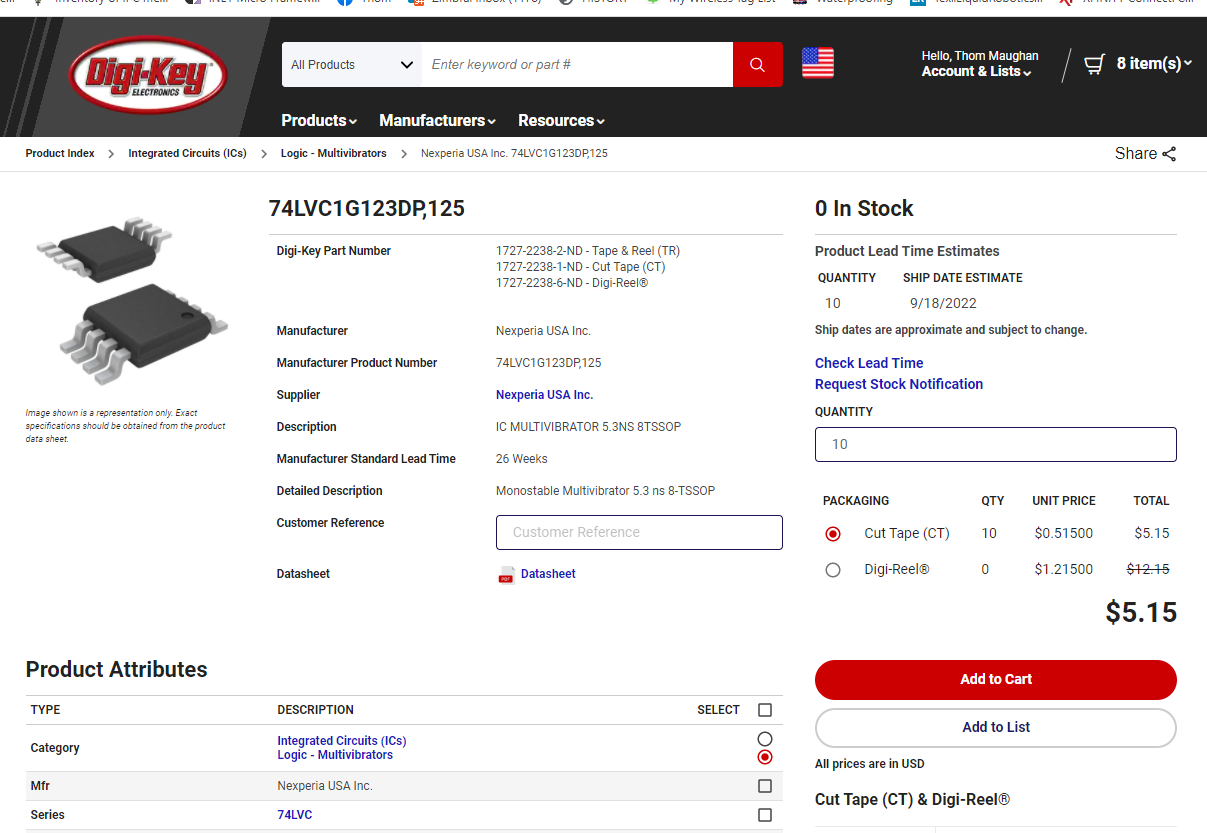Image resolution: width=1207 pixels, height=833 pixels.
Task: Click the Add to Cart button
Action: (996, 679)
